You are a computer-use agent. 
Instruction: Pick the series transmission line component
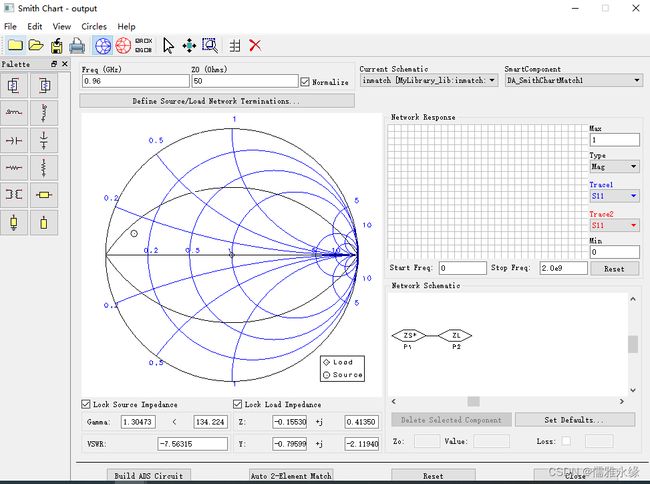(44, 195)
